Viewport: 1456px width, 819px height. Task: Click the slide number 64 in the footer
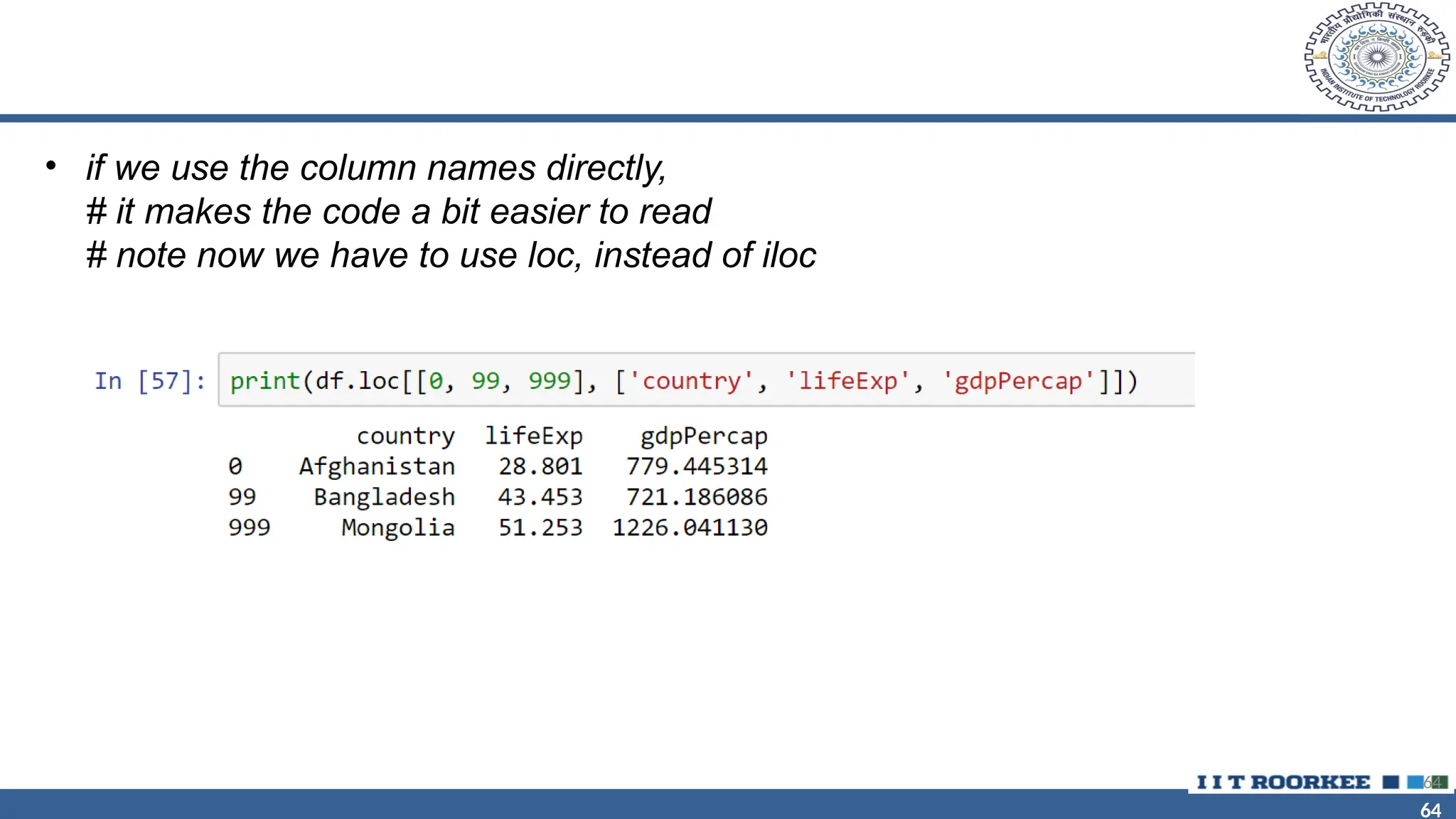point(1430,810)
